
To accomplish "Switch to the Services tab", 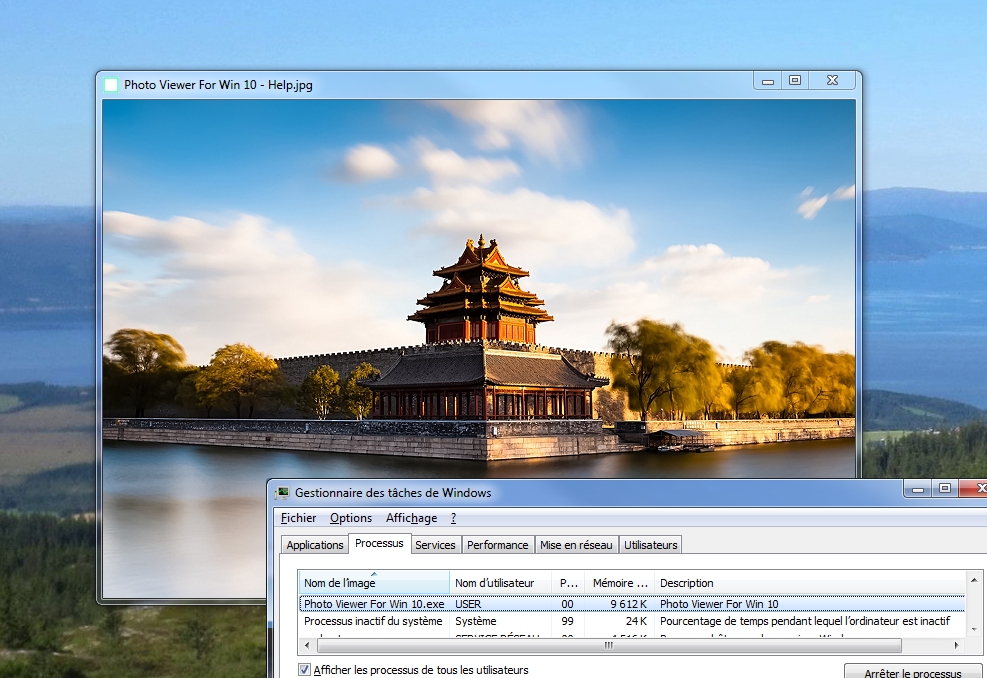I will click(x=435, y=545).
